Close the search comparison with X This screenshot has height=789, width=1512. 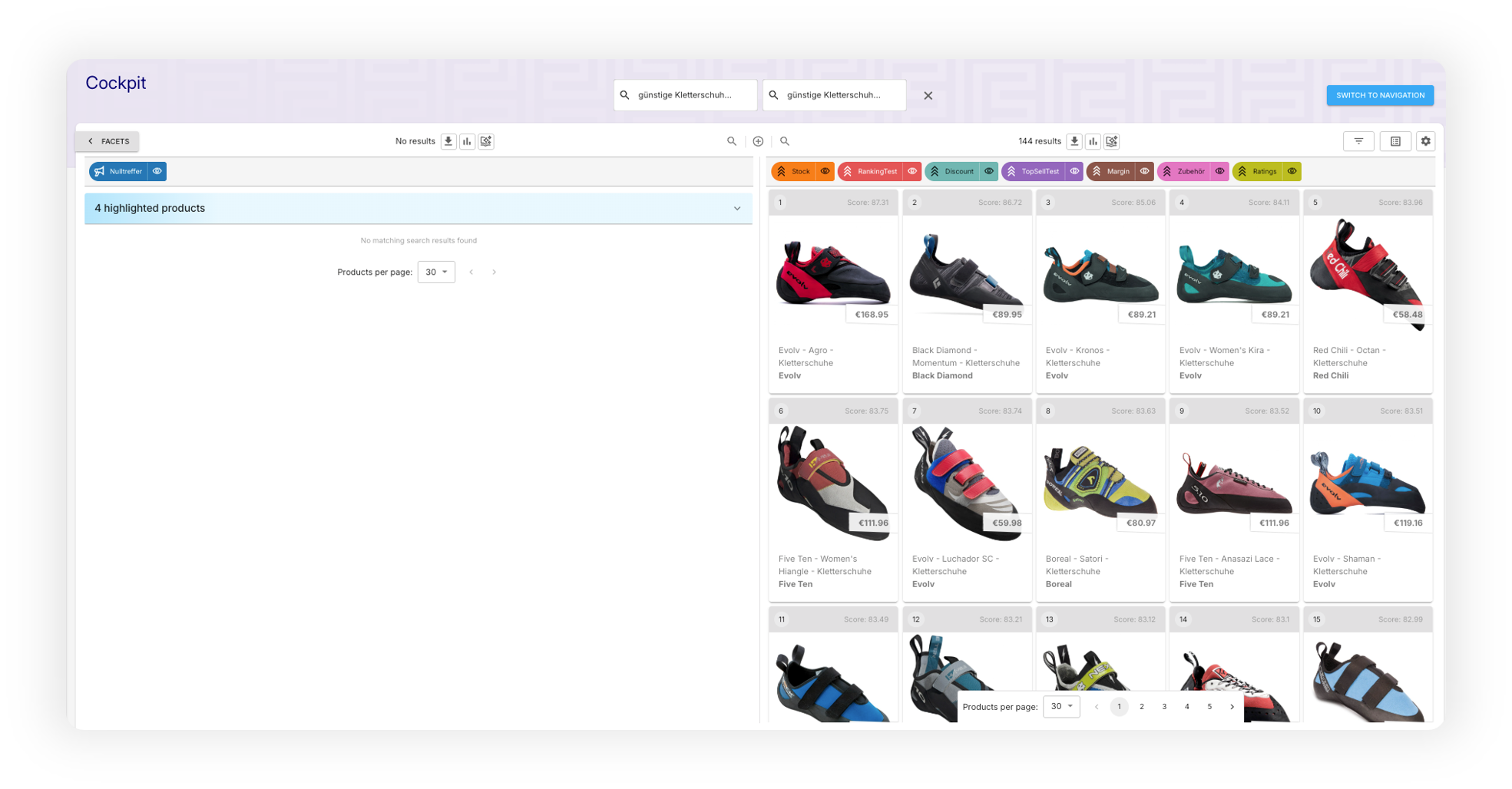tap(928, 96)
